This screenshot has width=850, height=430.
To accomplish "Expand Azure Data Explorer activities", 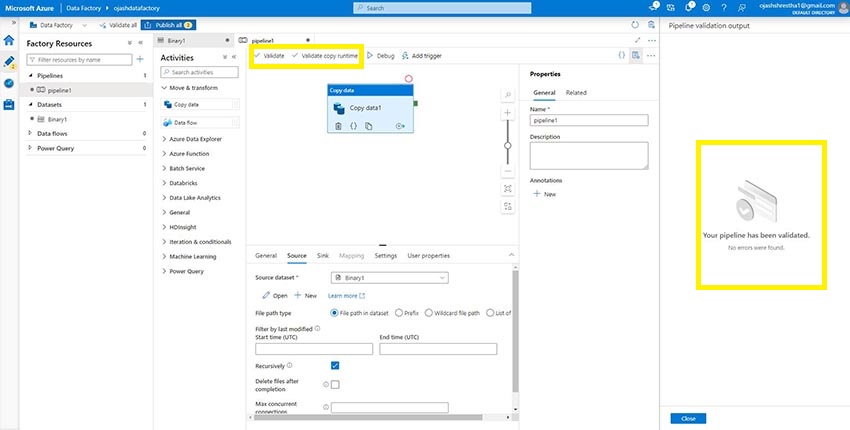I will pyautogui.click(x=164, y=139).
